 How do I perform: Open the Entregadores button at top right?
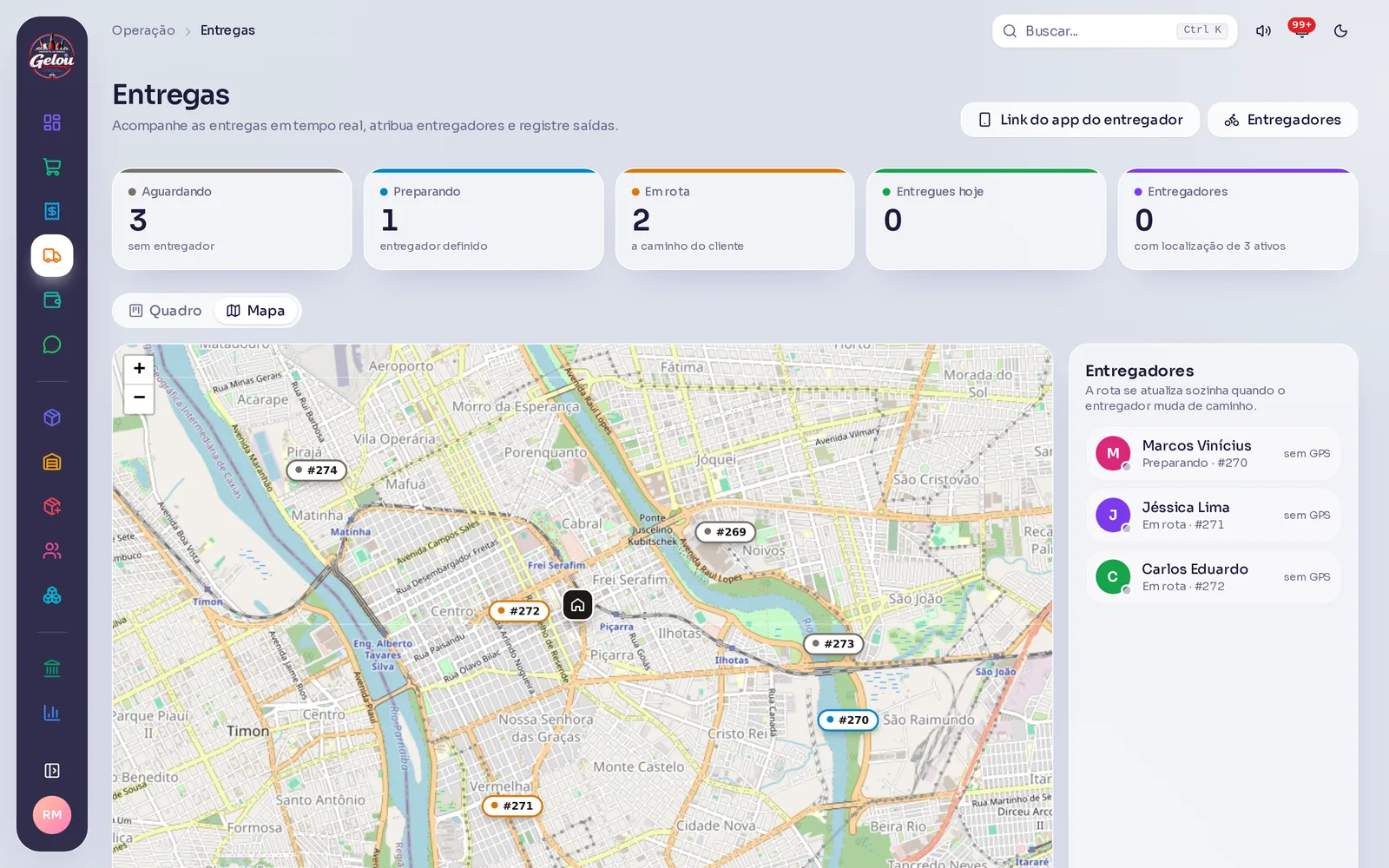(x=1282, y=120)
